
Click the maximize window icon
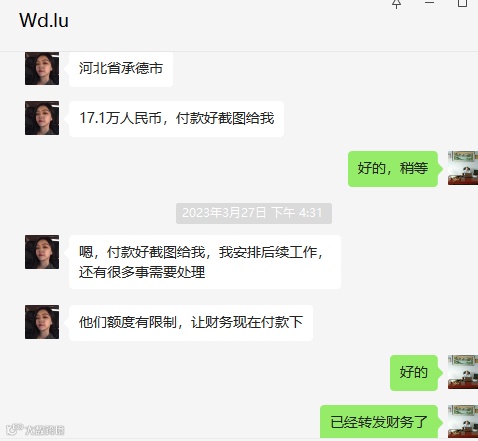pyautogui.click(x=462, y=3)
